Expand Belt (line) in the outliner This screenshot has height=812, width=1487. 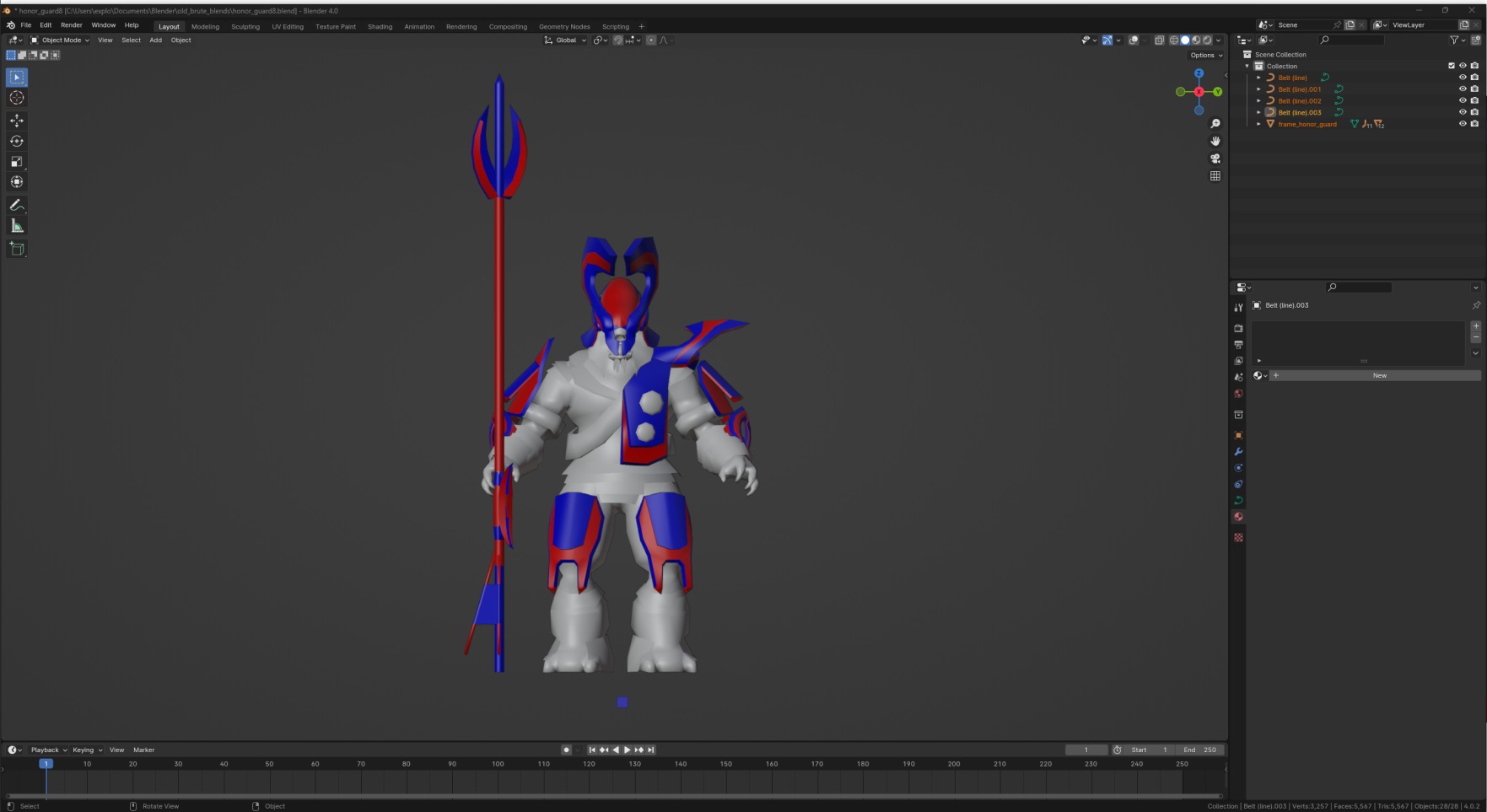tap(1259, 78)
